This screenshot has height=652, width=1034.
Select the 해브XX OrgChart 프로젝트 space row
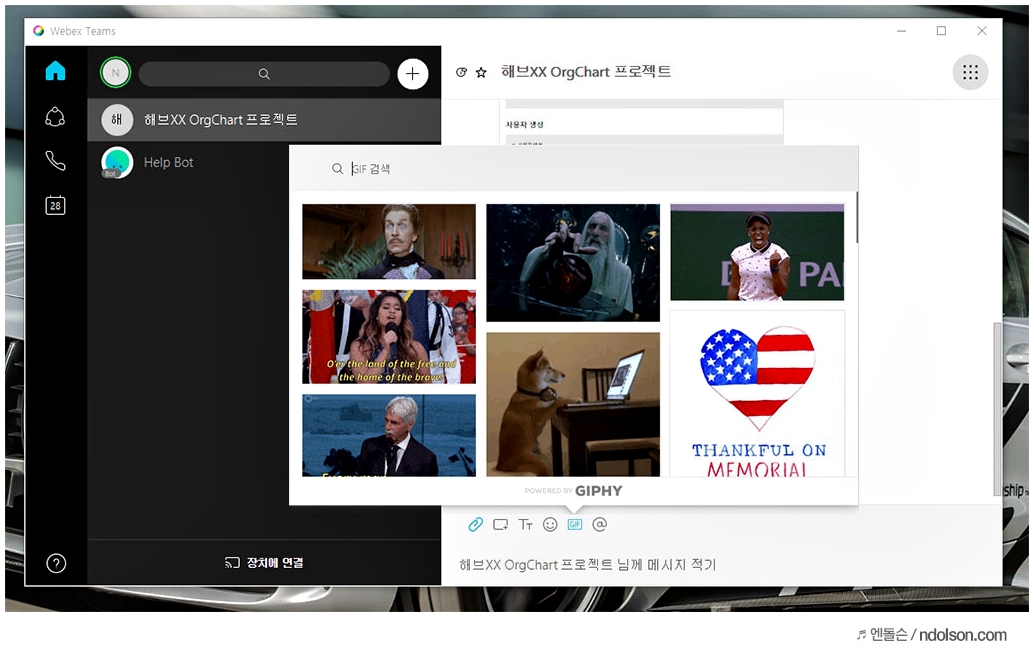264,120
